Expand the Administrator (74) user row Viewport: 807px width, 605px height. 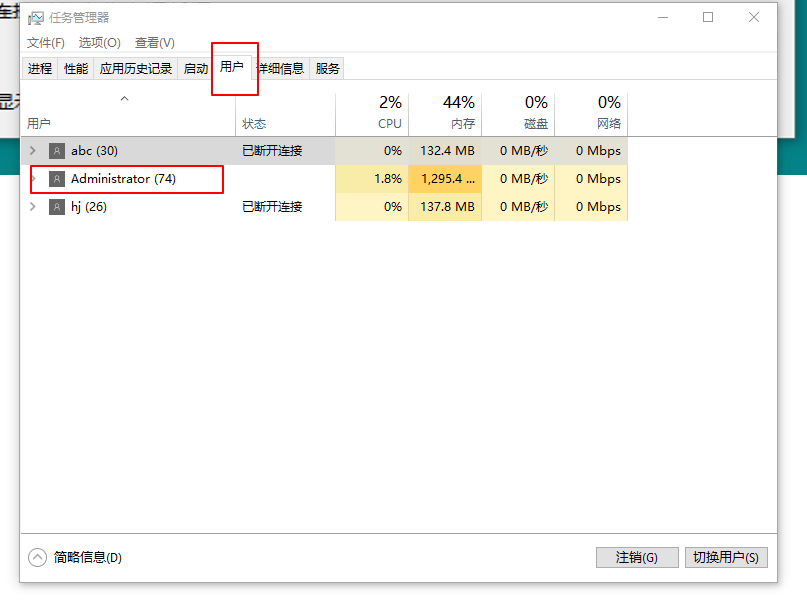coord(34,179)
